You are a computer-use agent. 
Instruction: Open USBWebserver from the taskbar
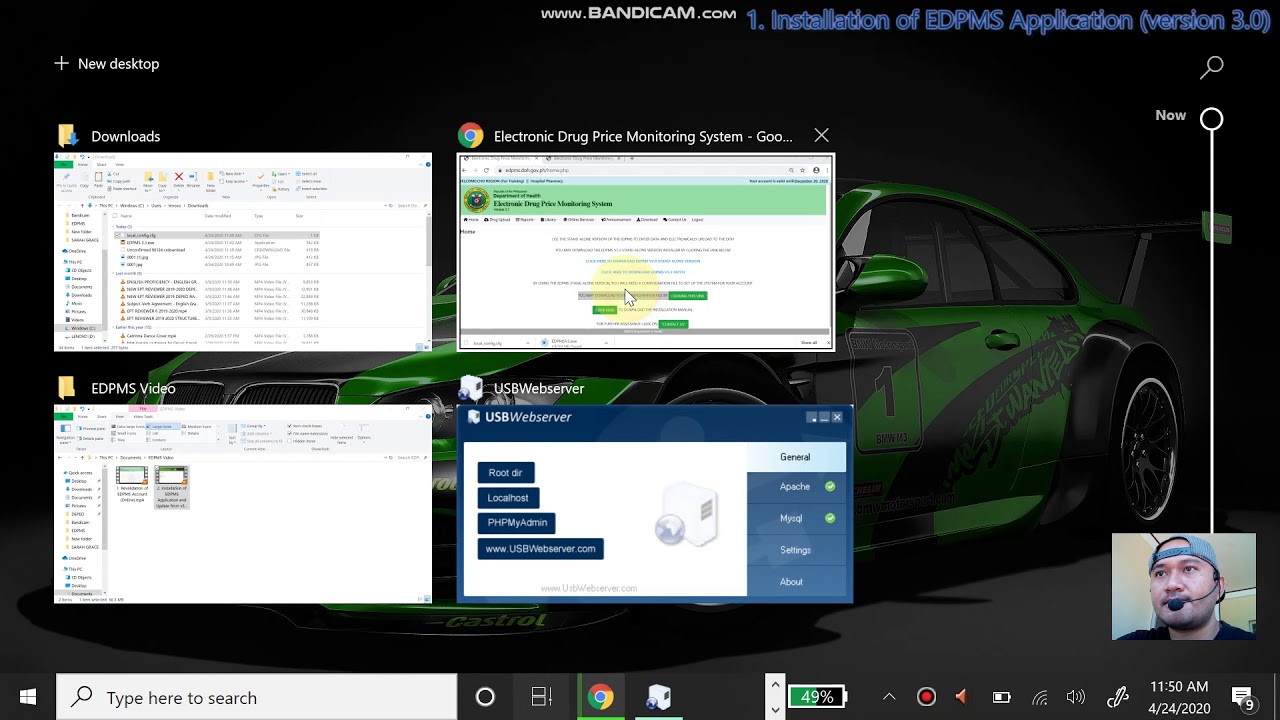coord(658,697)
